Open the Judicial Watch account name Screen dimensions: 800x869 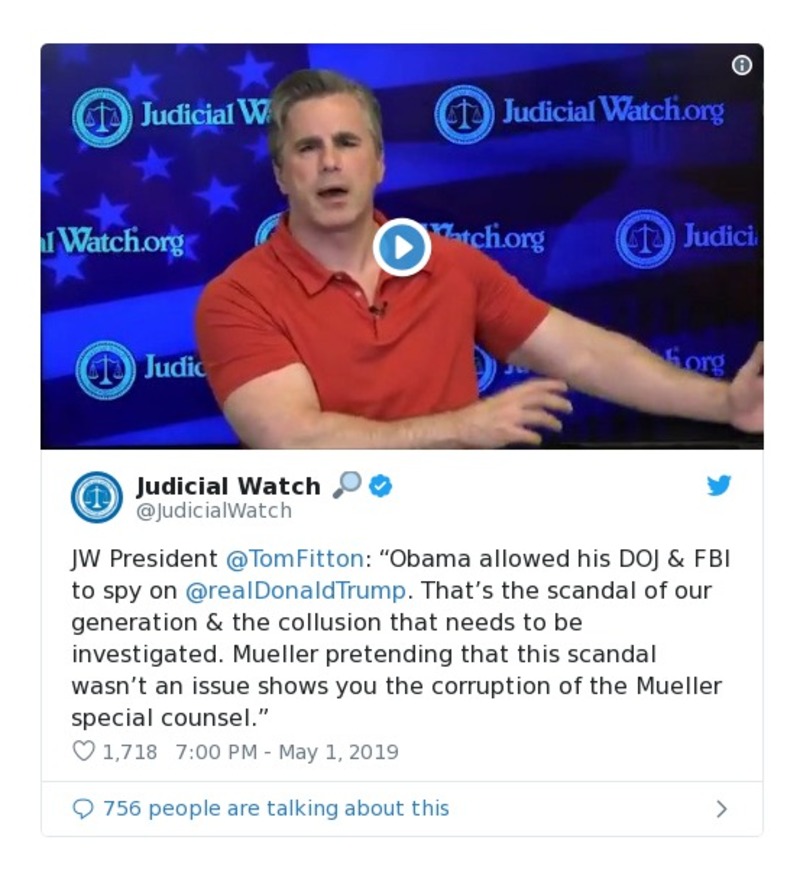228,486
